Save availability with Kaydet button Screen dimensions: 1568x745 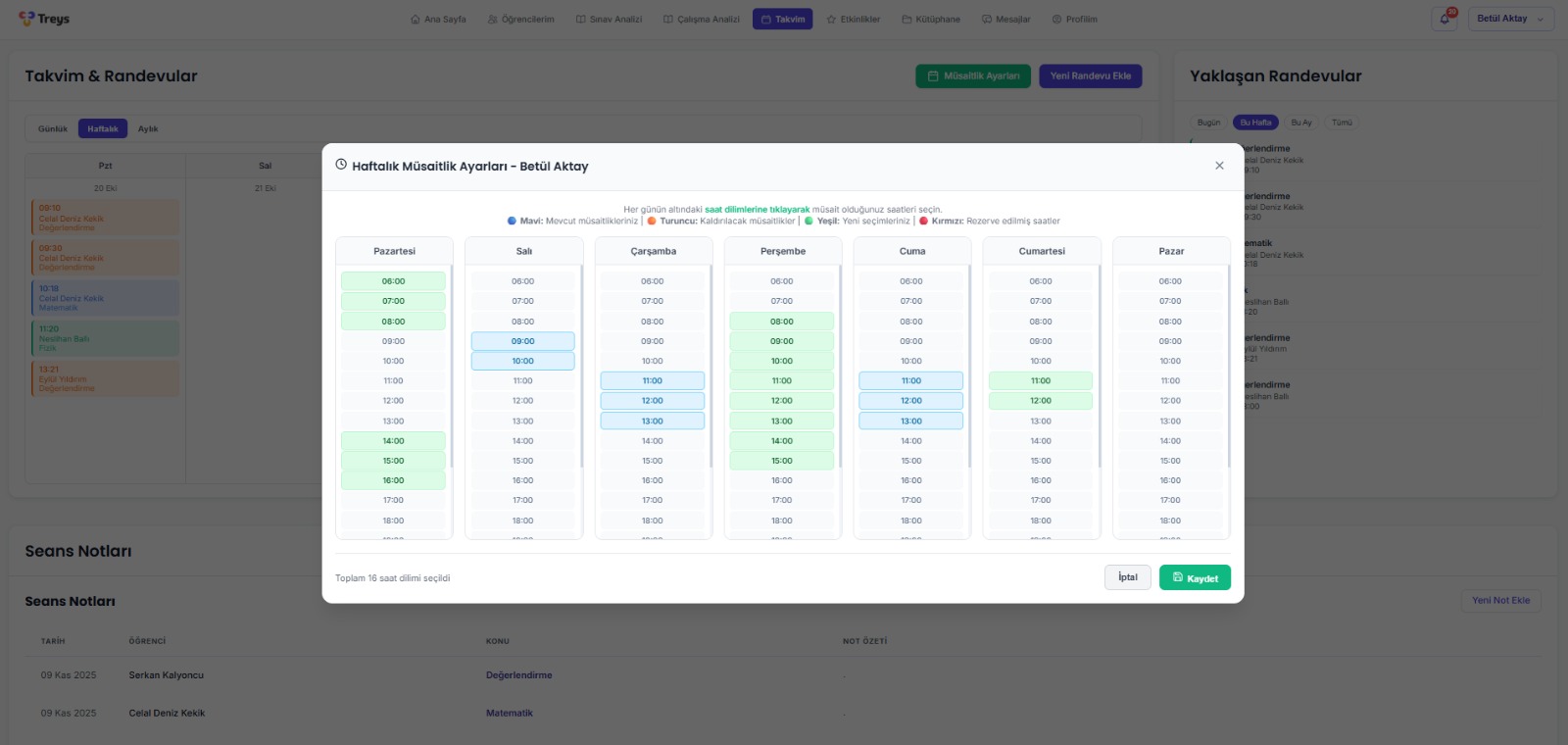click(1195, 578)
